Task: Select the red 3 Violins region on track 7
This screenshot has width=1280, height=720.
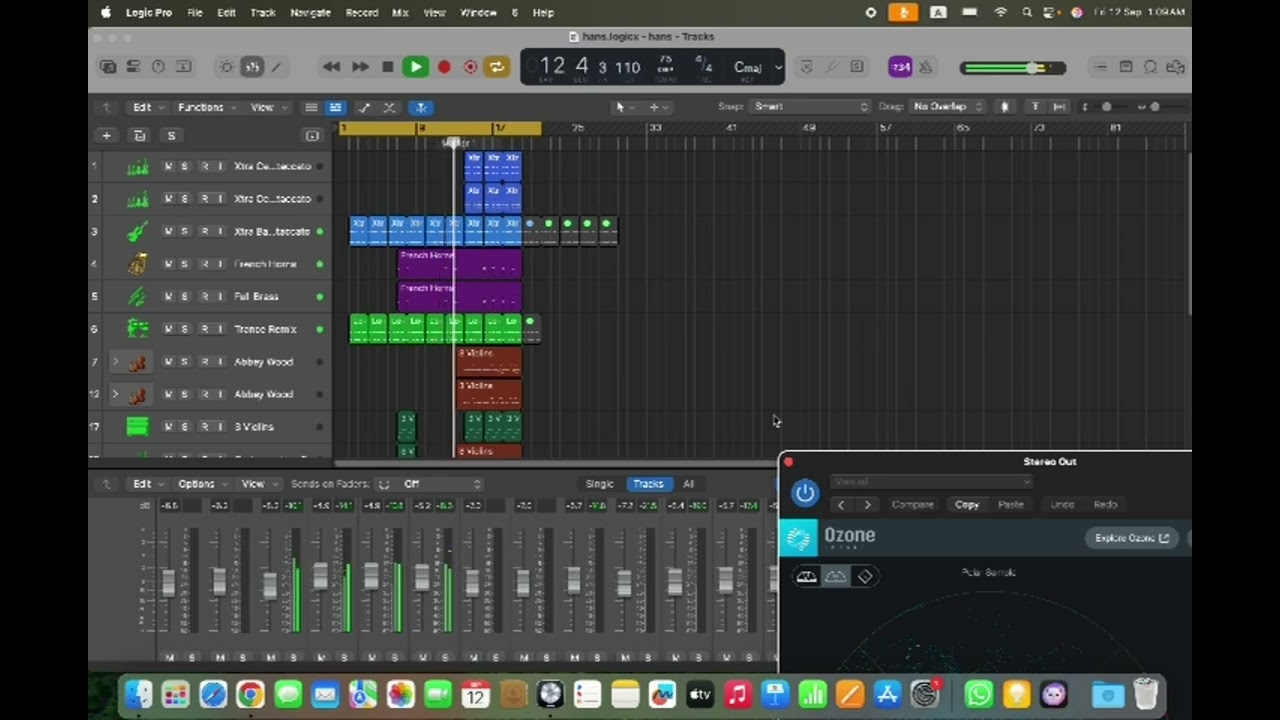Action: 489,362
